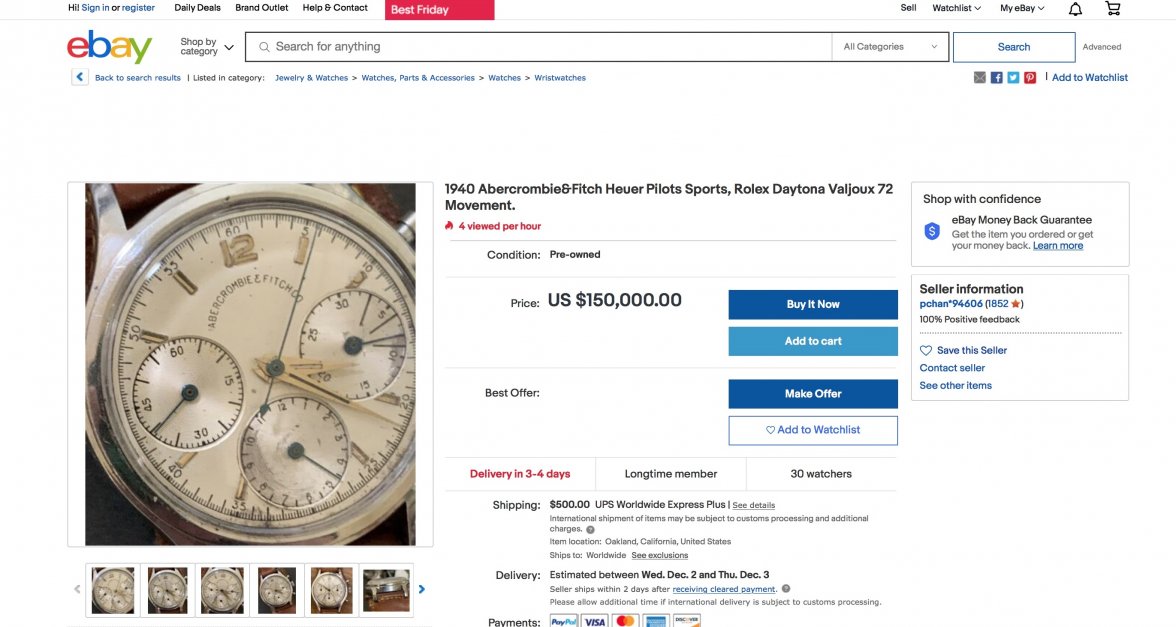Open Shop by category menu
The width and height of the screenshot is (1176, 627).
pos(207,47)
